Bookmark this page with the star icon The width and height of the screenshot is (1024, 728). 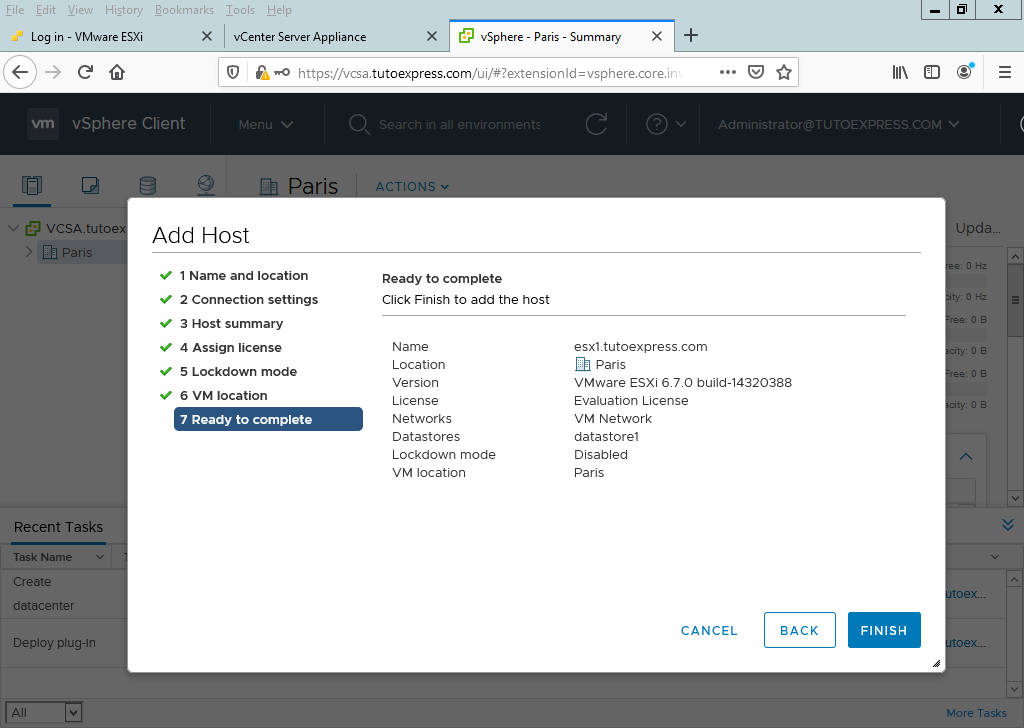click(x=784, y=72)
